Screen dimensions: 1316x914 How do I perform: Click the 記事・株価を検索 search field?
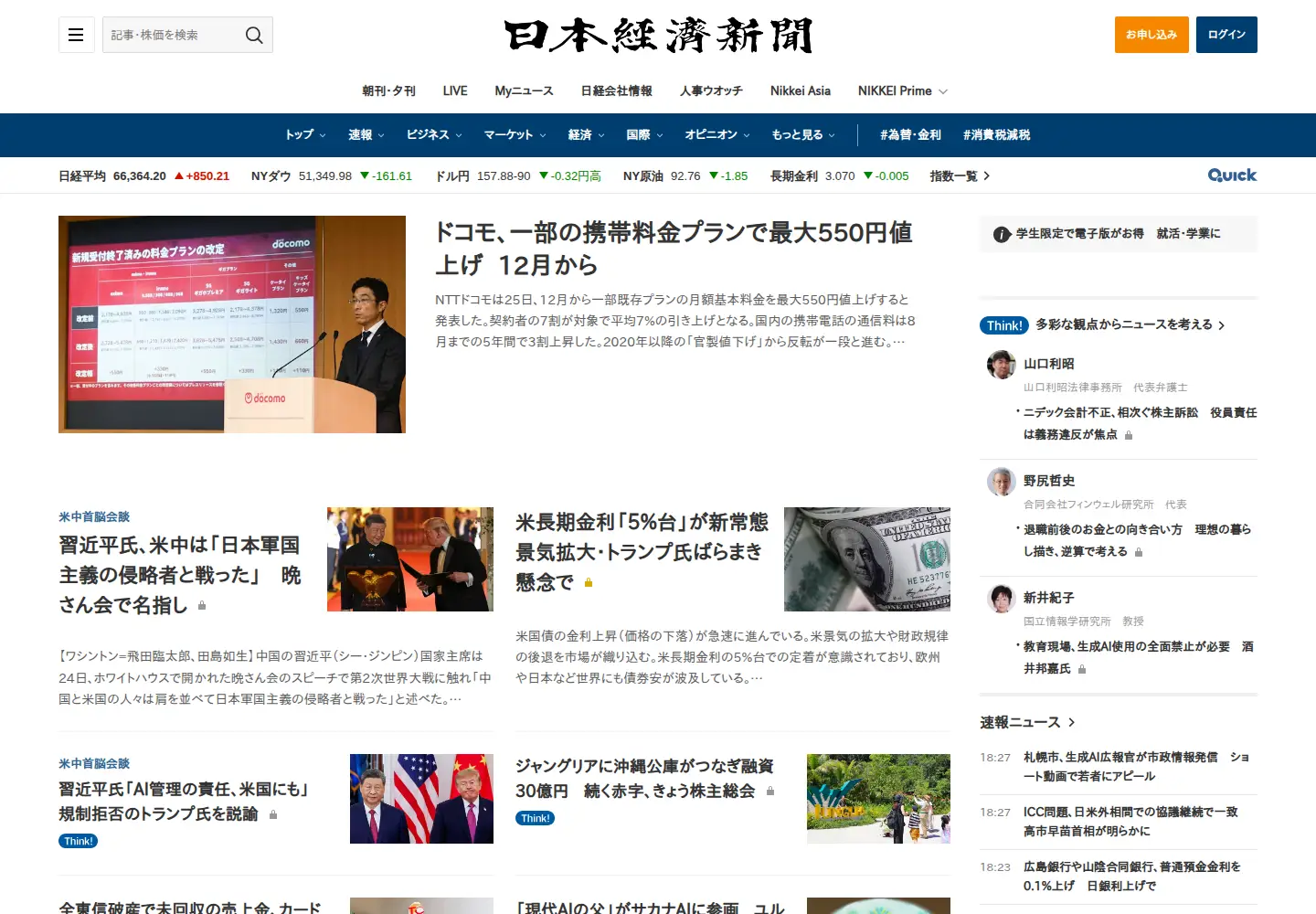pyautogui.click(x=174, y=35)
